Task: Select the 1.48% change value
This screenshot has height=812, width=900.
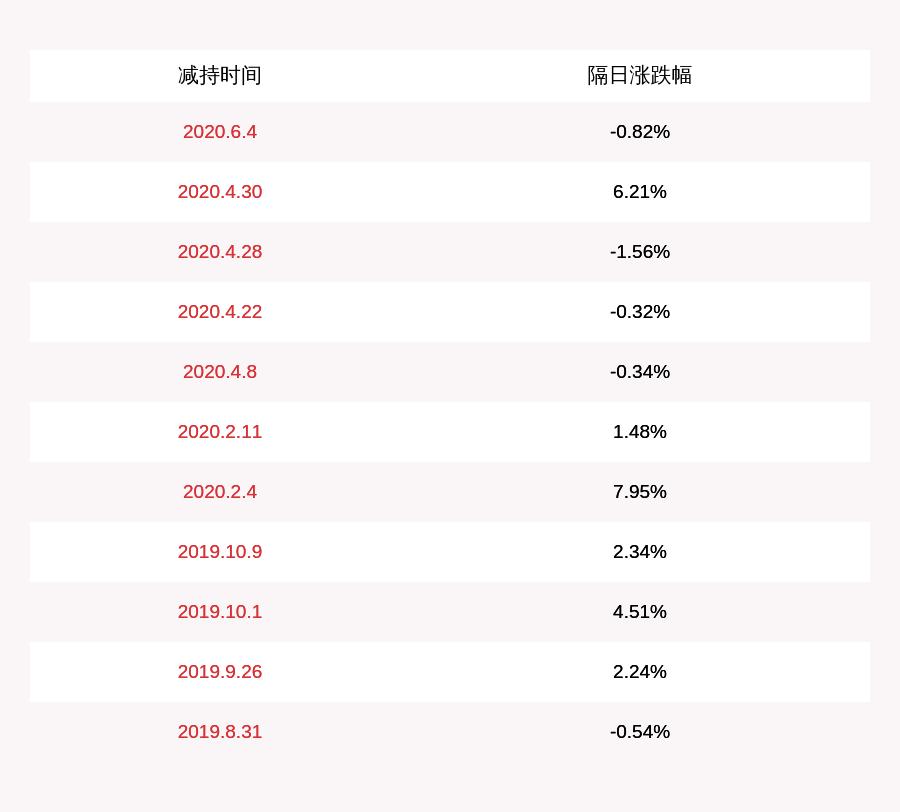Action: (x=640, y=432)
